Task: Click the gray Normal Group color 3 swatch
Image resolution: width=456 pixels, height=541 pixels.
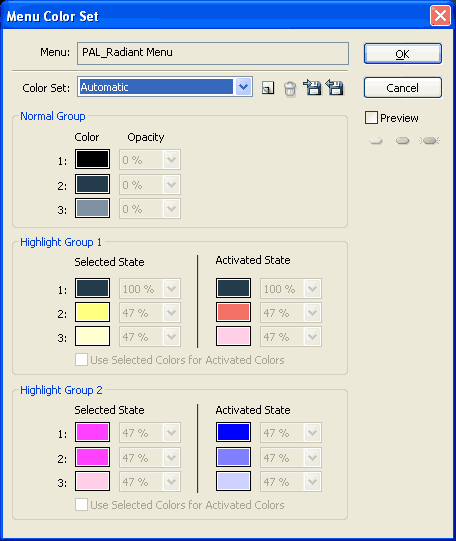Action: tap(92, 208)
